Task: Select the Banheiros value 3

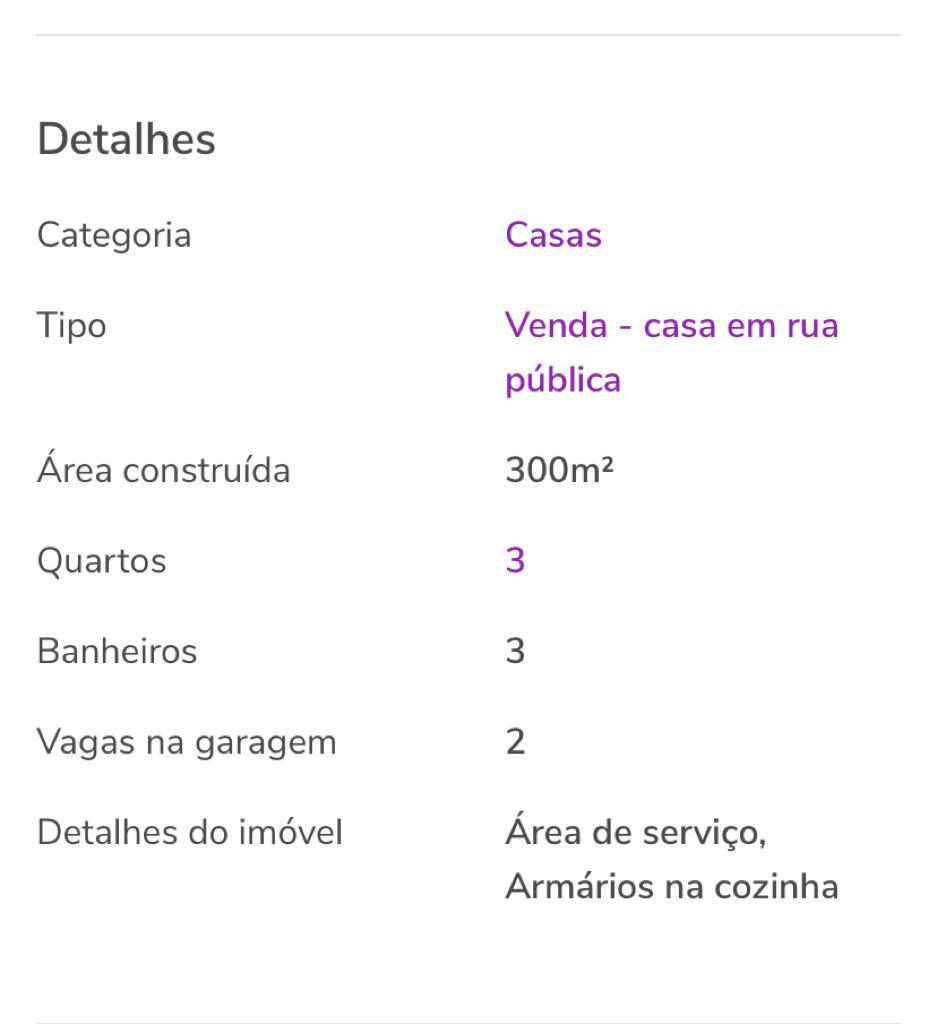Action: pos(515,651)
